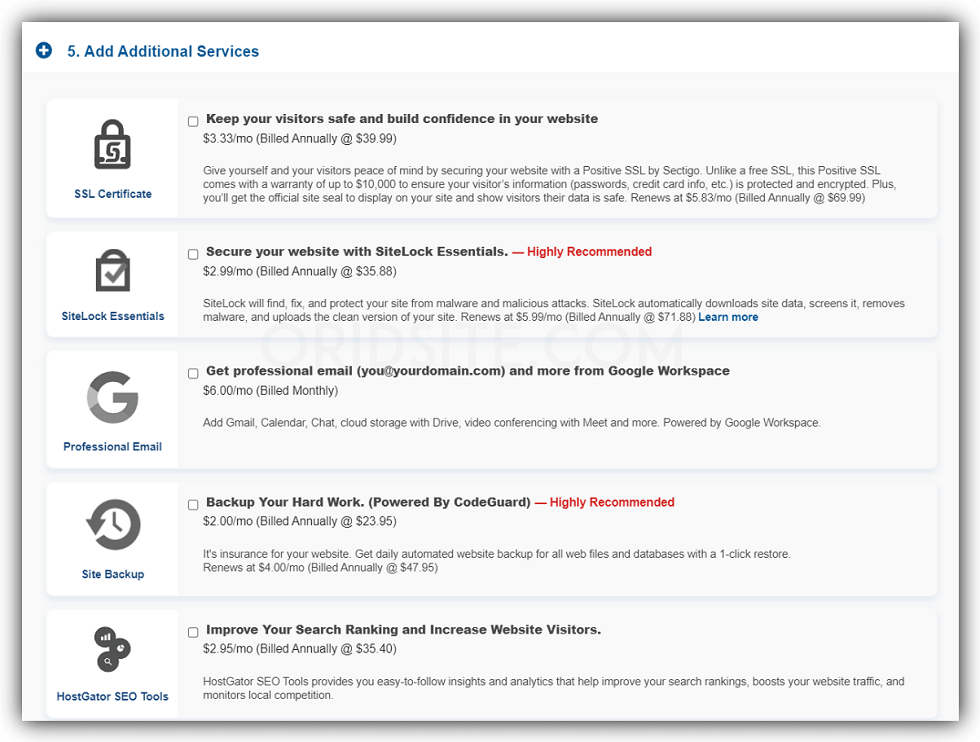The width and height of the screenshot is (980, 742).
Task: Tick the SiteLock Essentials checkbox
Action: [193, 254]
